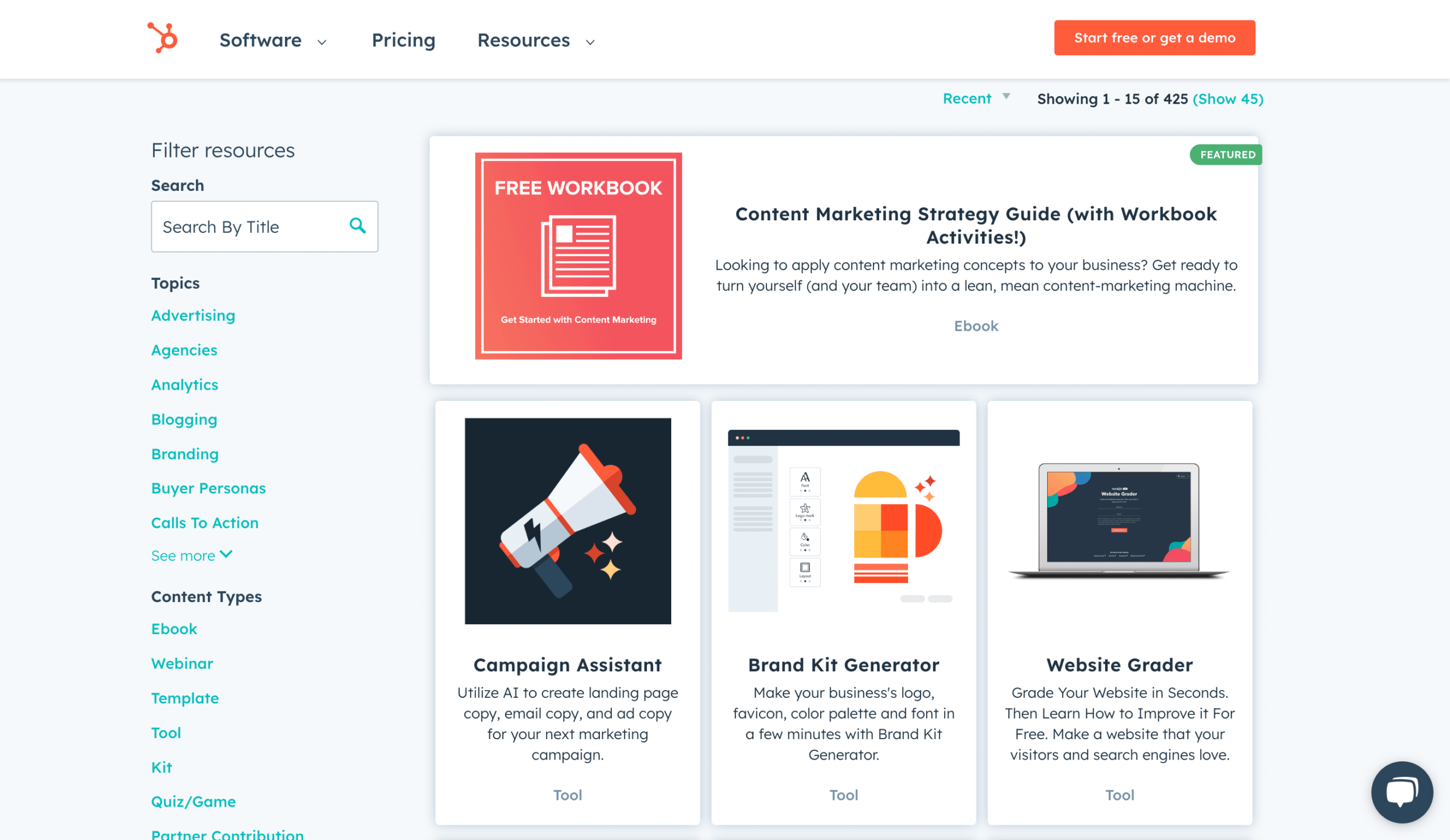Filter by Advertising topic

193,315
